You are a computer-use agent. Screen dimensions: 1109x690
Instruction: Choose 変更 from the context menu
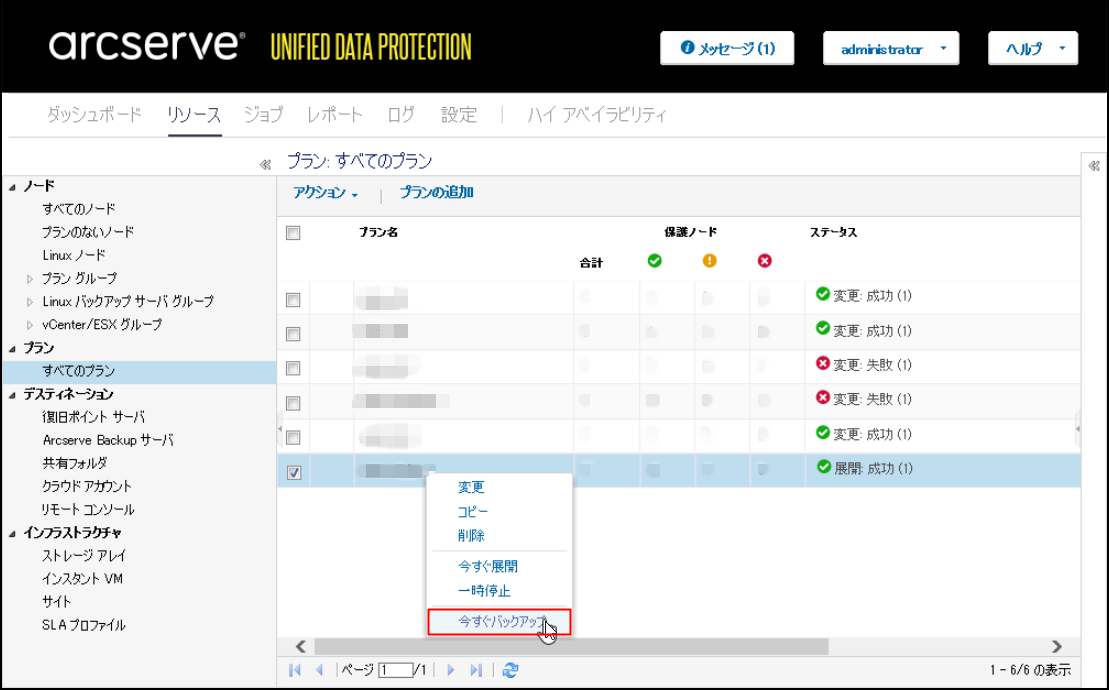pyautogui.click(x=471, y=488)
